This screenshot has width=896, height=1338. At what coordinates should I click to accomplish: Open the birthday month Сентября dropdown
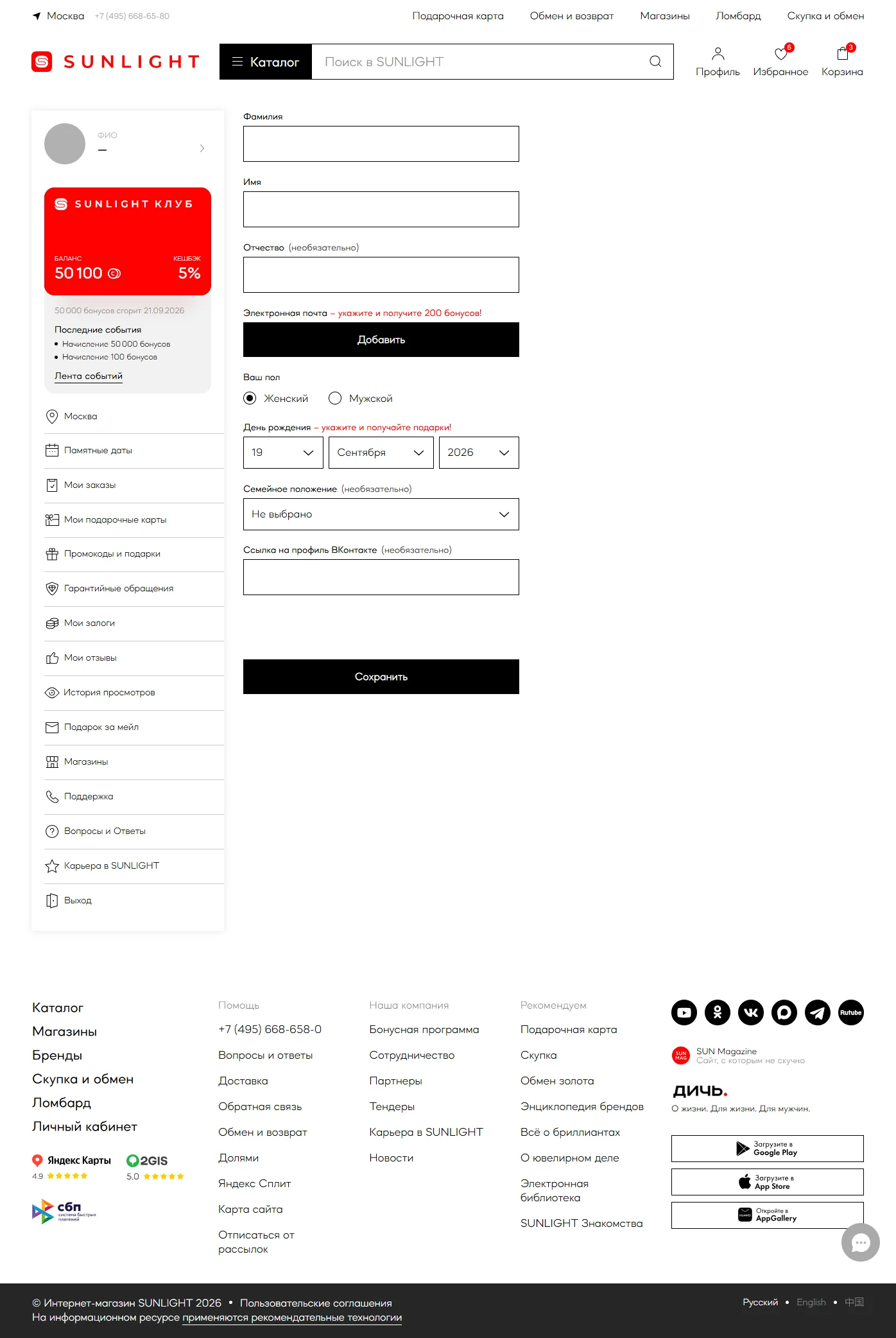[381, 453]
